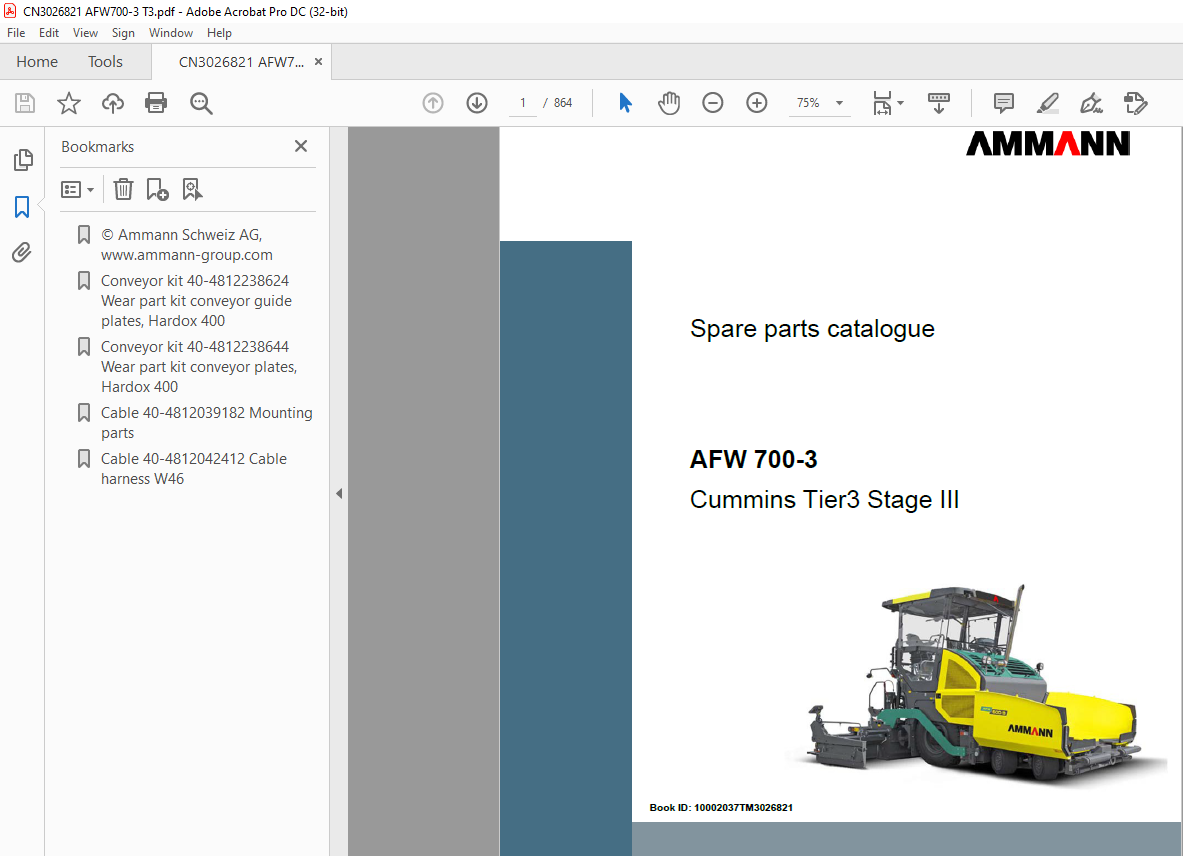The width and height of the screenshot is (1183, 856).
Task: Open bookmark Cable 40-4812042412 Cable harness W46
Action: click(x=194, y=469)
